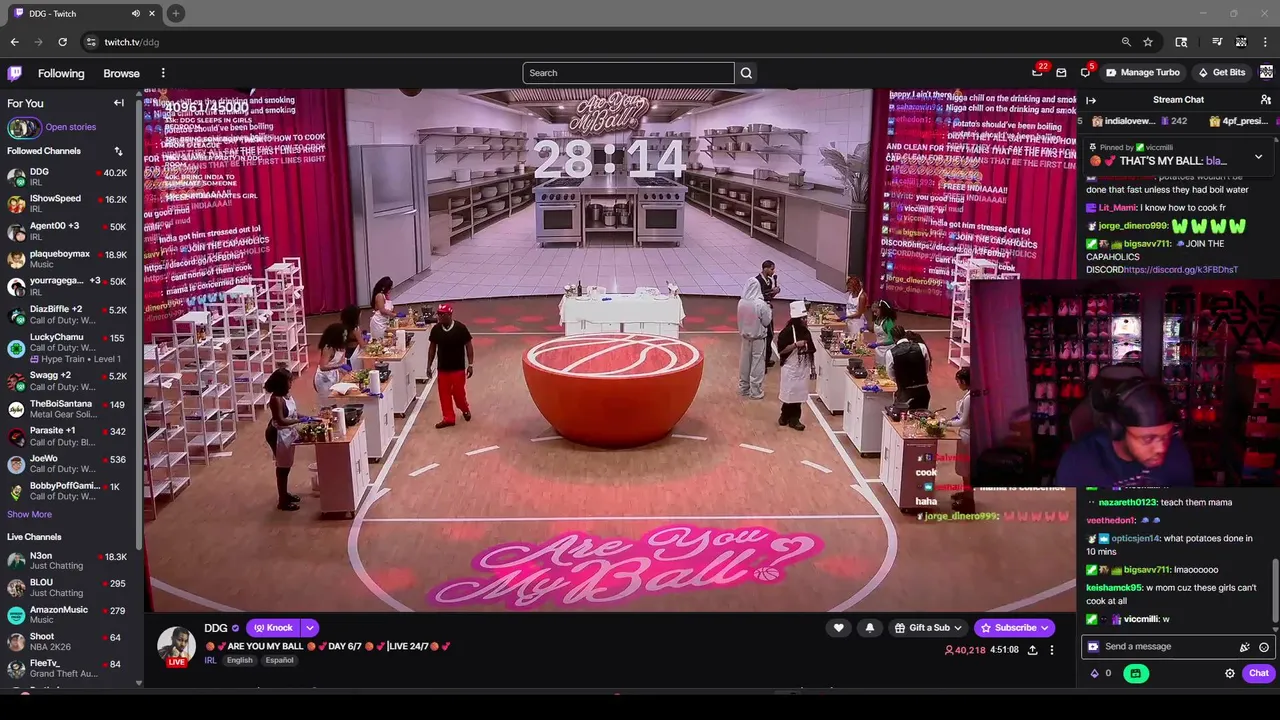Click Chrome bookmark star icon
1280x720 pixels.
tap(1148, 42)
